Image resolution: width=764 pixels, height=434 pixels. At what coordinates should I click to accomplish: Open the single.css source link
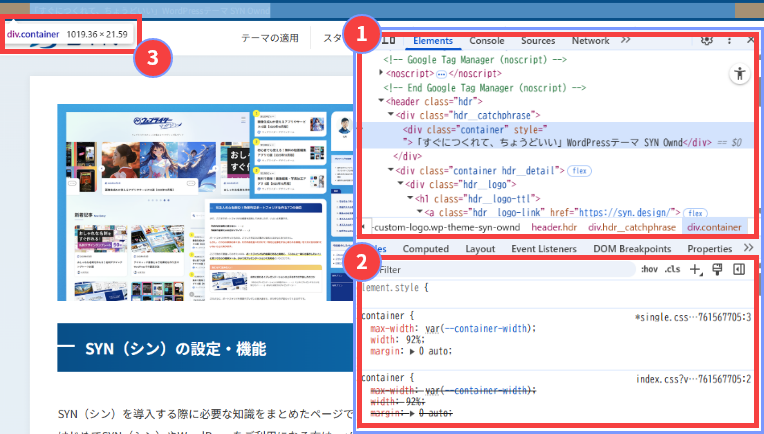click(x=693, y=317)
